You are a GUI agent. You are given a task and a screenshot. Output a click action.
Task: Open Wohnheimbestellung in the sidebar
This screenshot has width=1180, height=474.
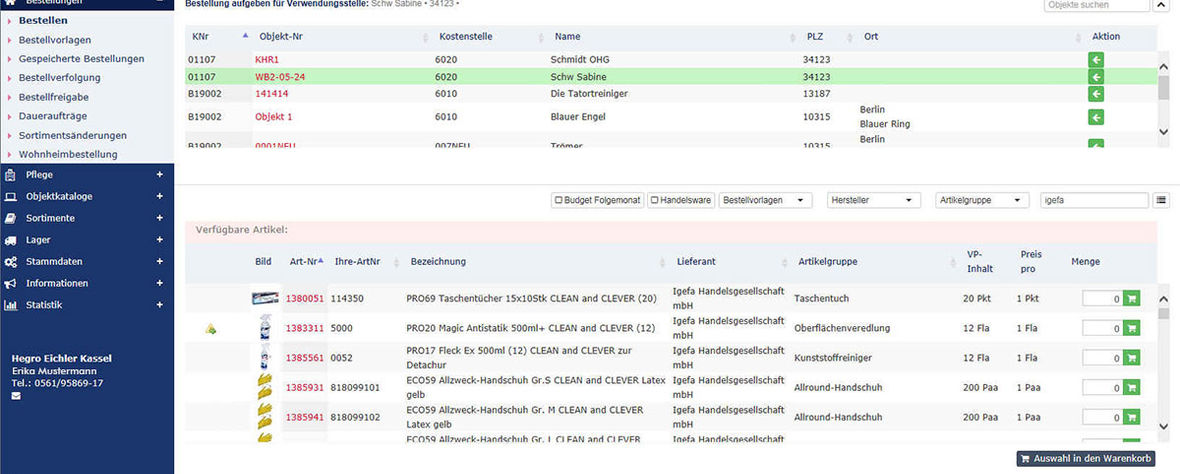[x=68, y=154]
